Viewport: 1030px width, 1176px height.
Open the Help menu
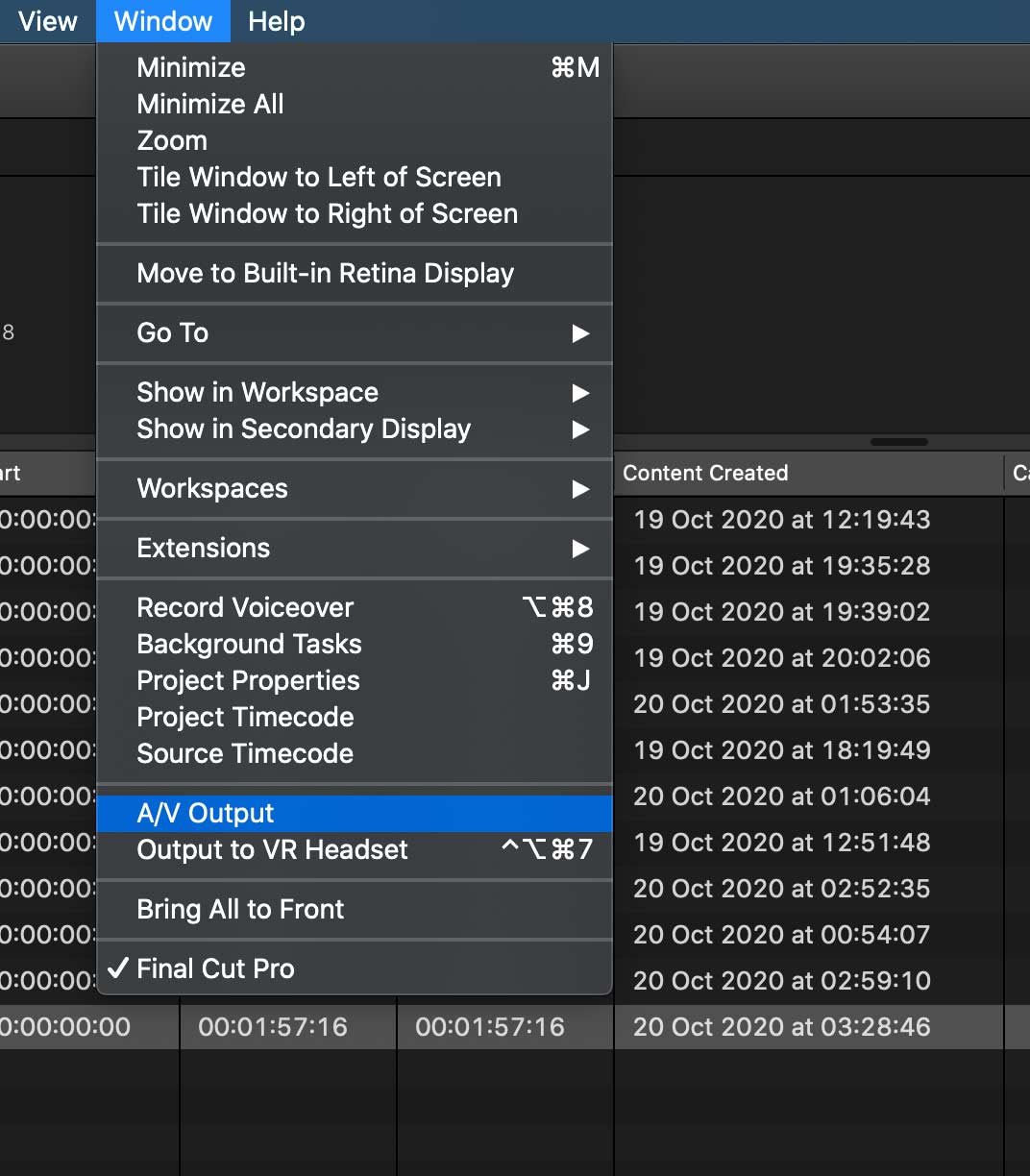click(276, 21)
